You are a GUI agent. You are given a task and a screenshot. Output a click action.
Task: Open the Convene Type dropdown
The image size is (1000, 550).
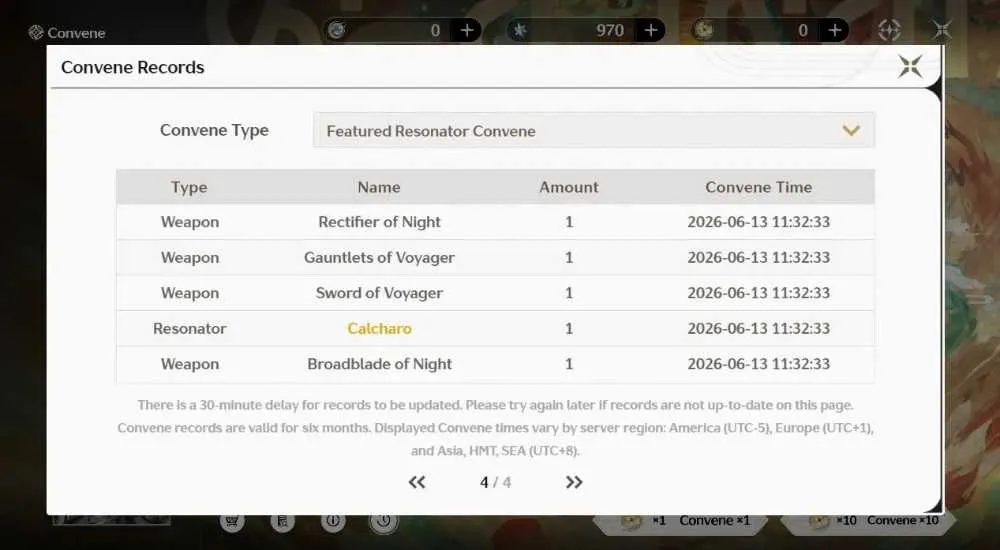594,131
